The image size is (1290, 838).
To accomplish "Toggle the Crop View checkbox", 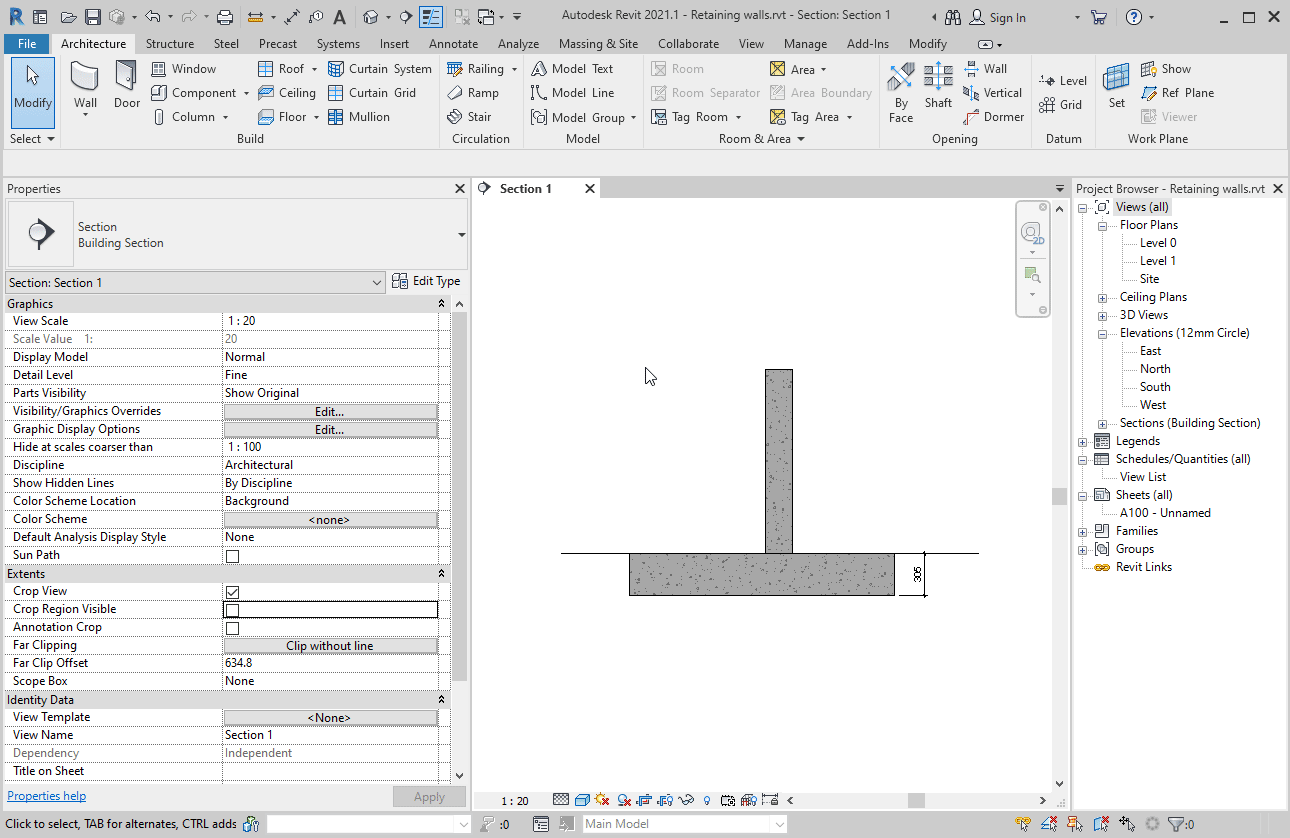I will coord(232,591).
